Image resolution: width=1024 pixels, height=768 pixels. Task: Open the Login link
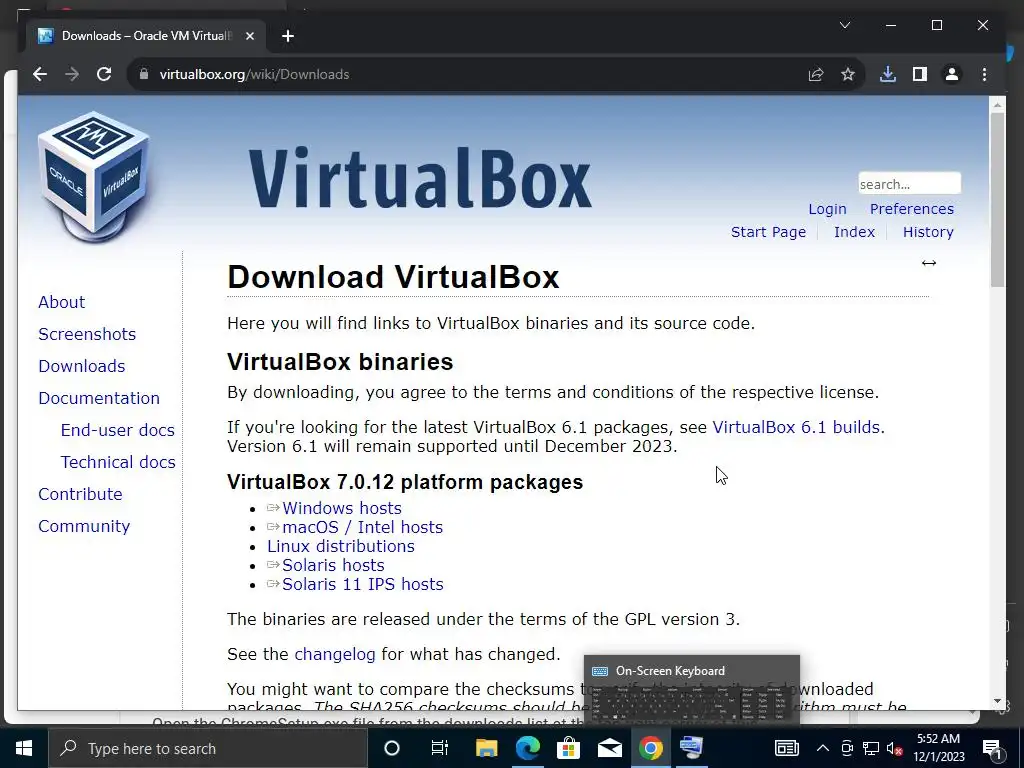click(827, 209)
